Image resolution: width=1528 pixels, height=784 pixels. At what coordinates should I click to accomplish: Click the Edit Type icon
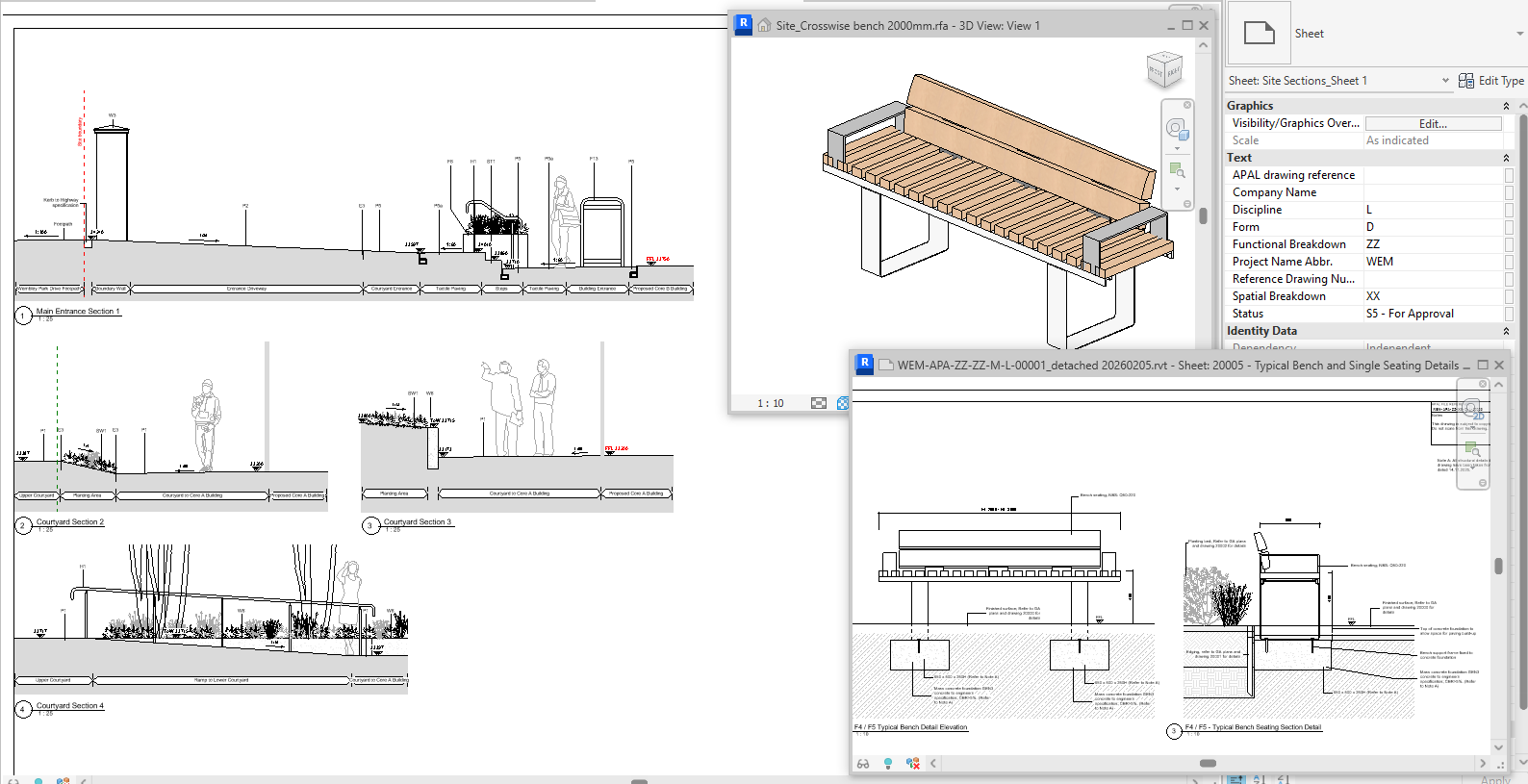tap(1466, 81)
